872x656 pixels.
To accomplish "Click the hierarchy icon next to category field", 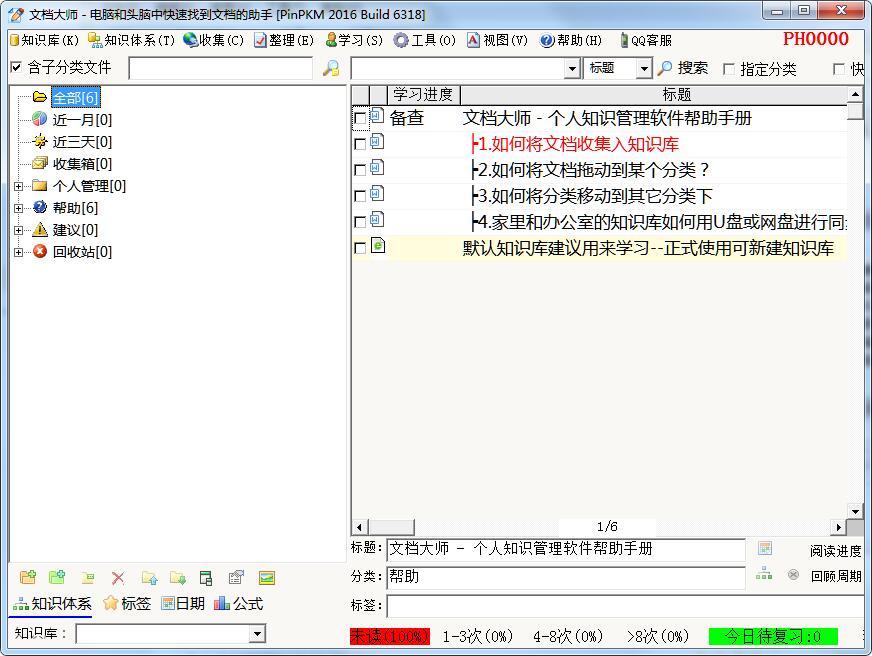I will (x=764, y=574).
